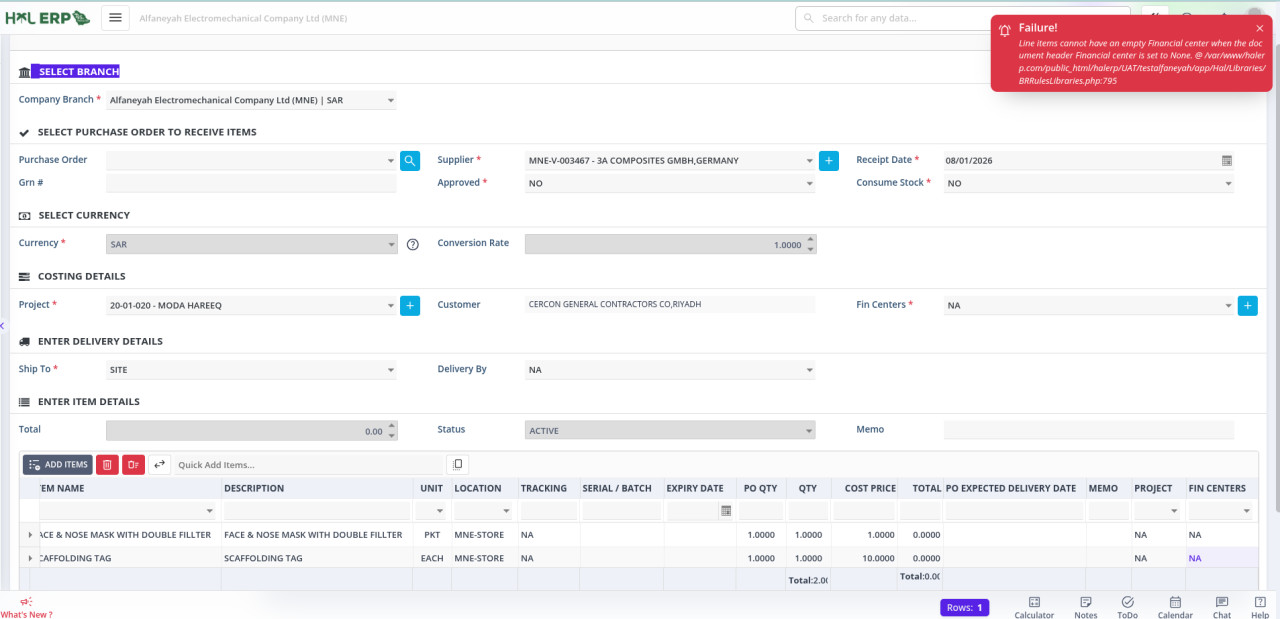Expand the Face & Nose Mask row
Viewport: 1280px width, 619px height.
[x=30, y=535]
